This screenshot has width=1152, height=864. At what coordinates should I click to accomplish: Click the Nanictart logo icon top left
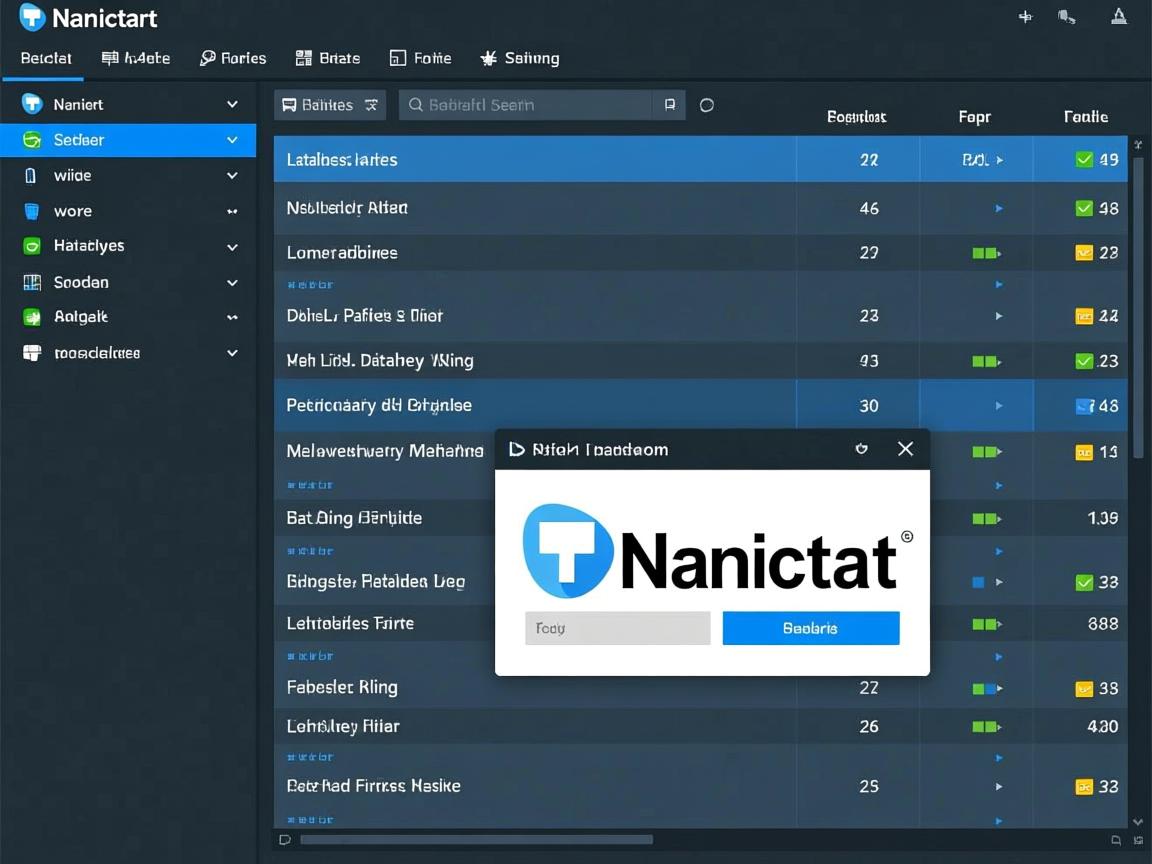tap(19, 17)
